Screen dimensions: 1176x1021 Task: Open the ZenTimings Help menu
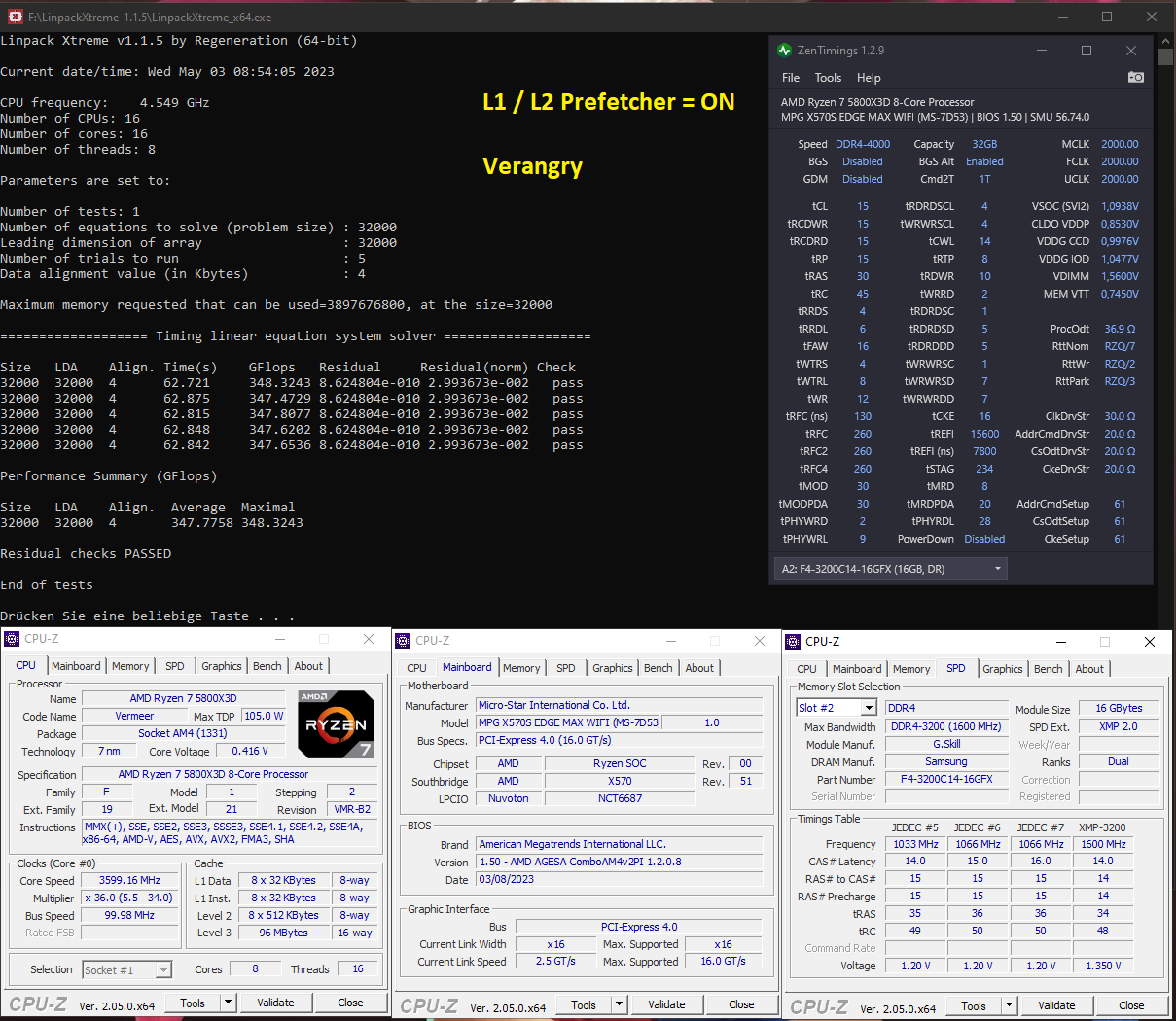[869, 78]
